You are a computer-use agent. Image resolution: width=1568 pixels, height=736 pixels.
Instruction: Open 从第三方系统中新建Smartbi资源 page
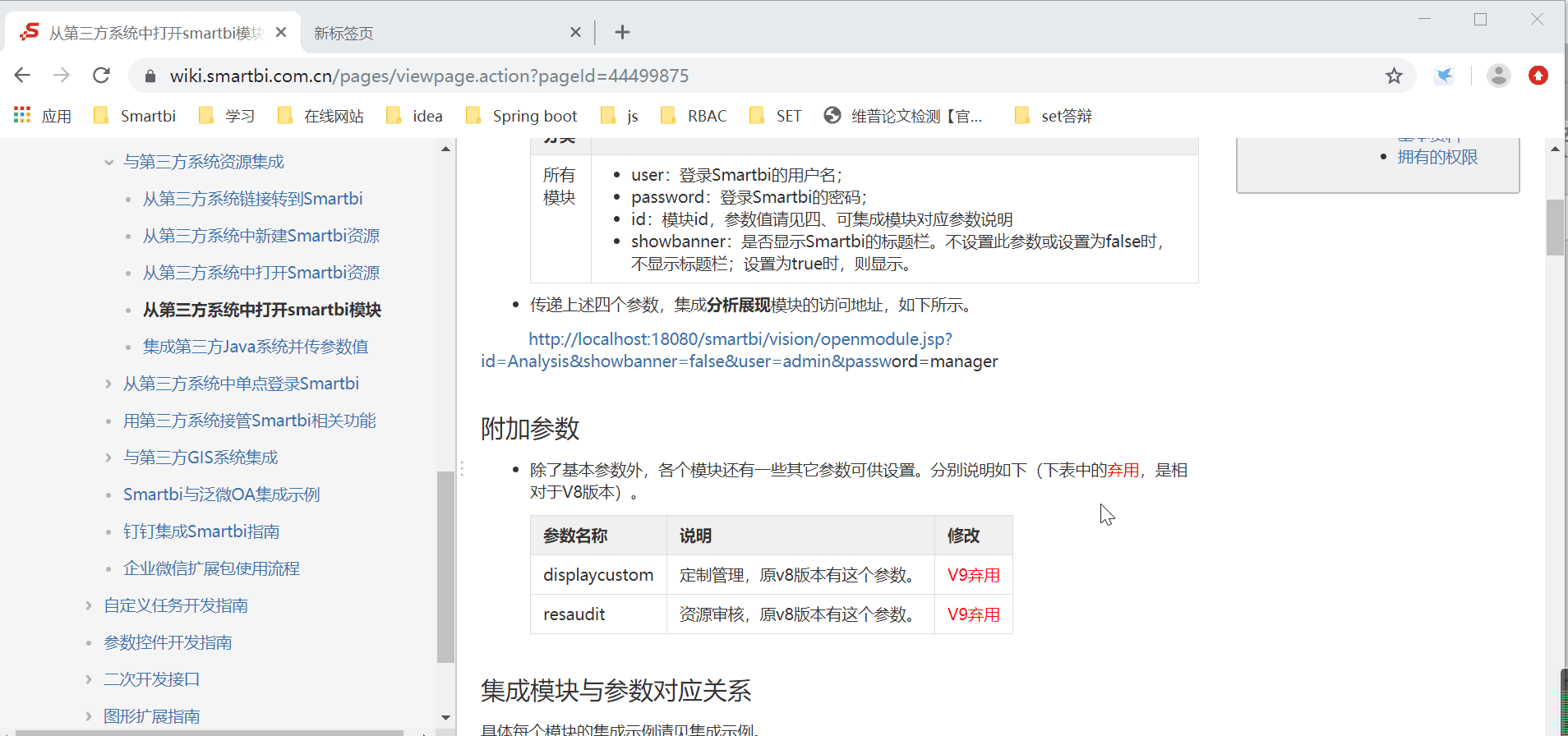[x=261, y=236]
